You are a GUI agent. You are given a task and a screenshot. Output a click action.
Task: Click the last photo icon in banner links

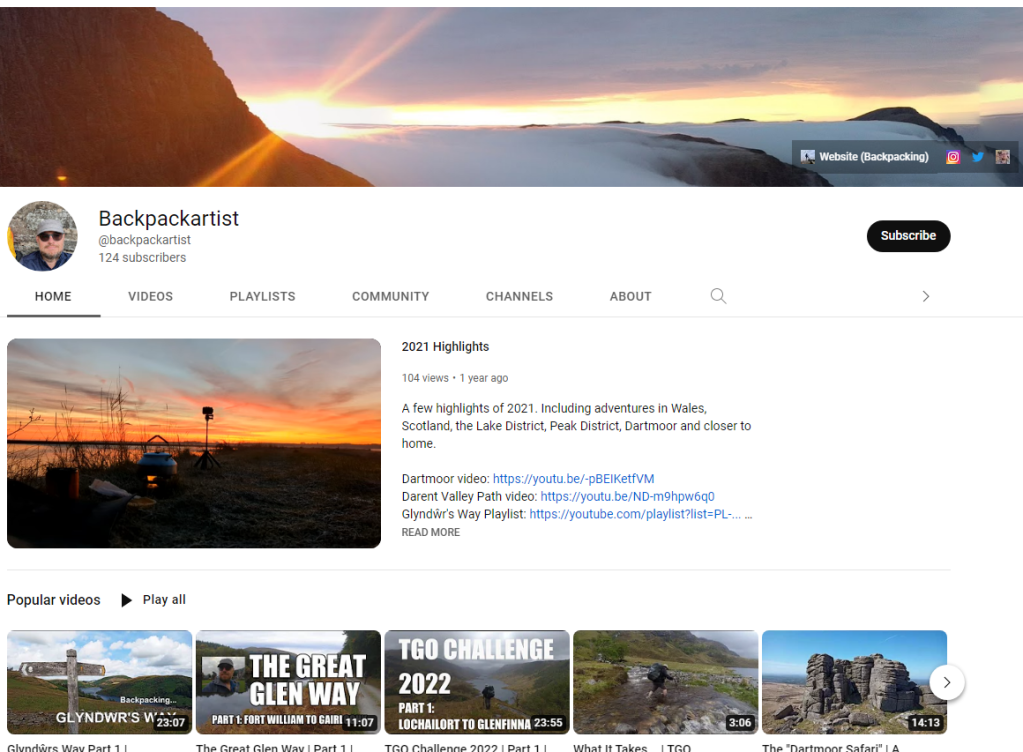pyautogui.click(x=1002, y=157)
